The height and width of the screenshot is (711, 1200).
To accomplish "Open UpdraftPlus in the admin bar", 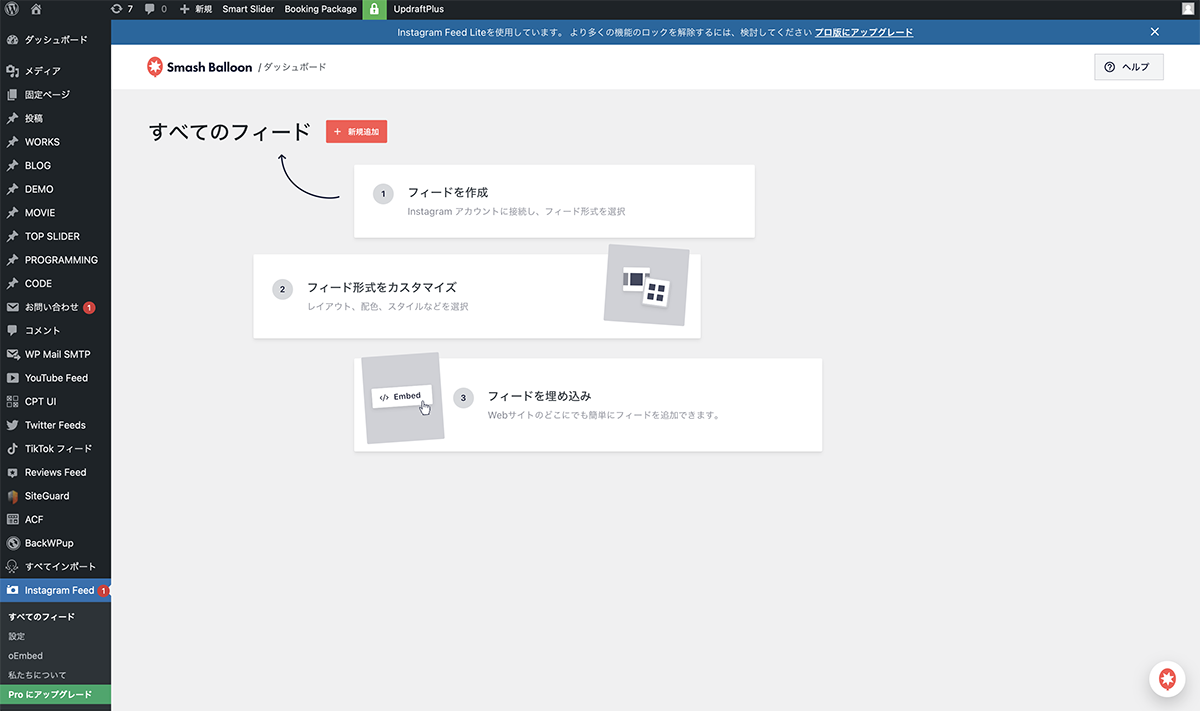I will pyautogui.click(x=419, y=9).
